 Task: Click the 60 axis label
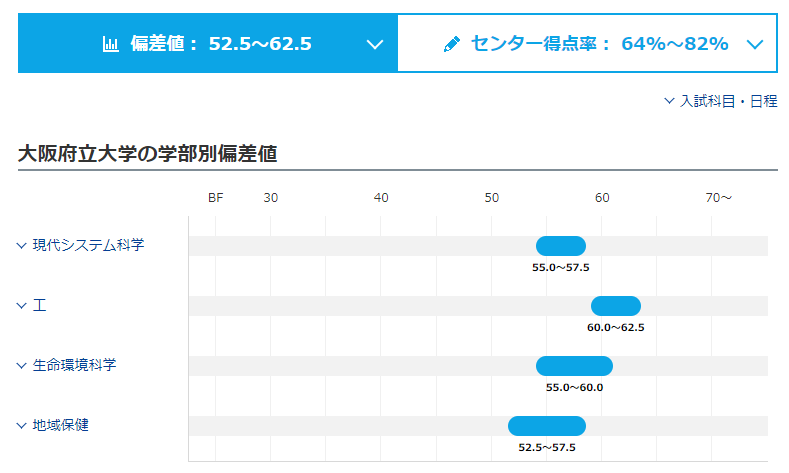[602, 198]
